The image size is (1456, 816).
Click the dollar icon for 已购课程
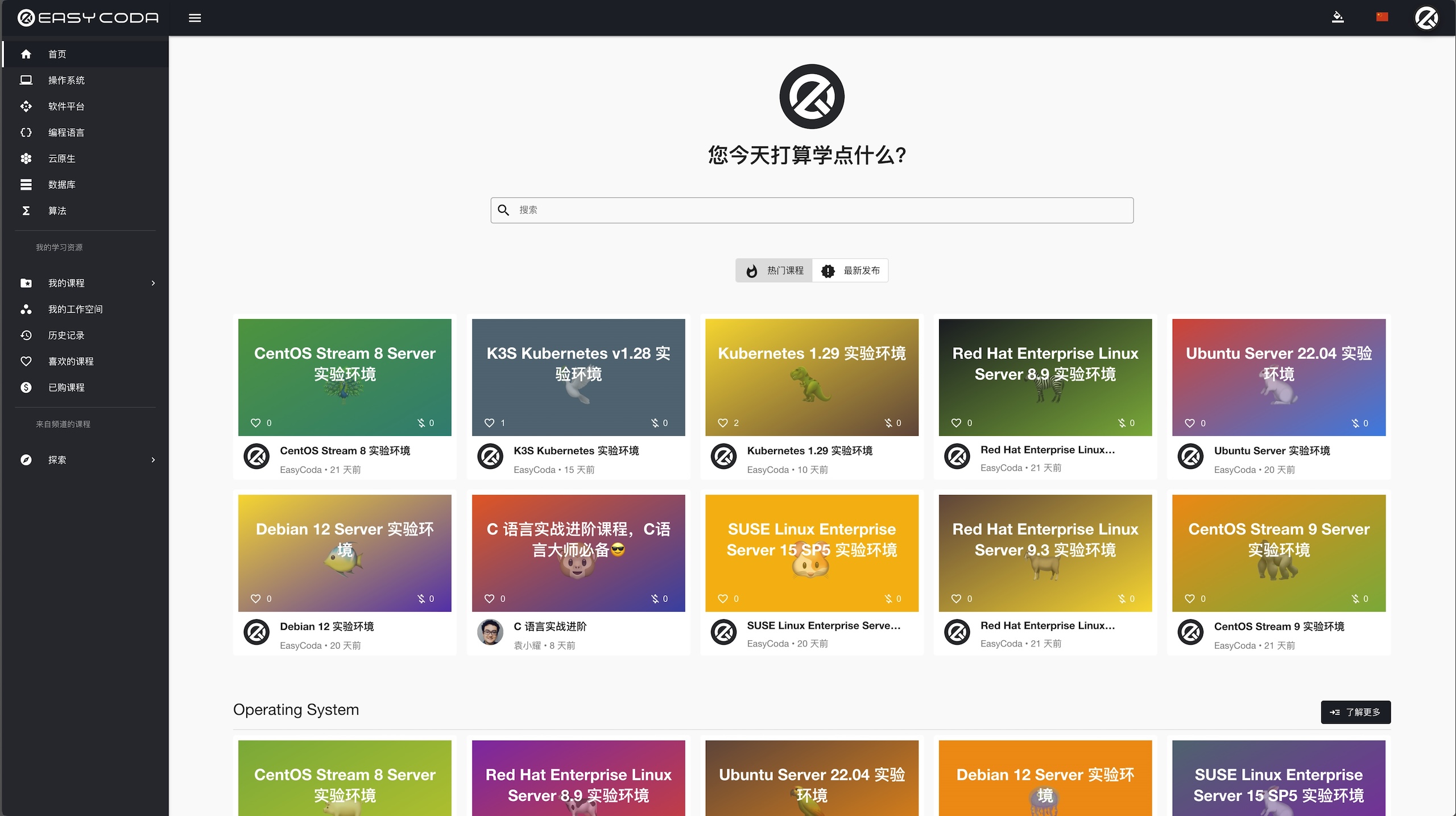(x=26, y=388)
